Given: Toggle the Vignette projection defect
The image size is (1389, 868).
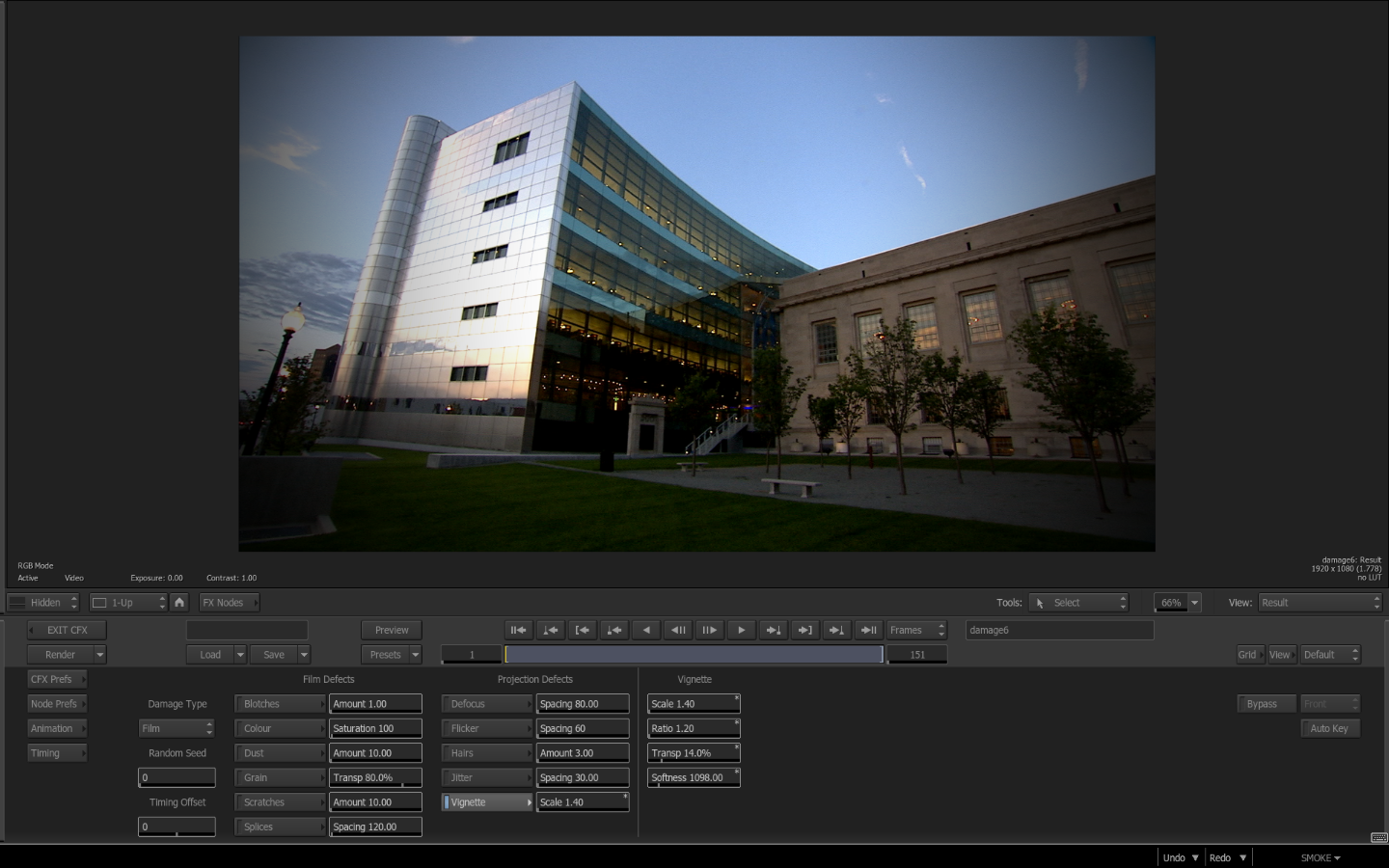Looking at the screenshot, I should point(487,802).
